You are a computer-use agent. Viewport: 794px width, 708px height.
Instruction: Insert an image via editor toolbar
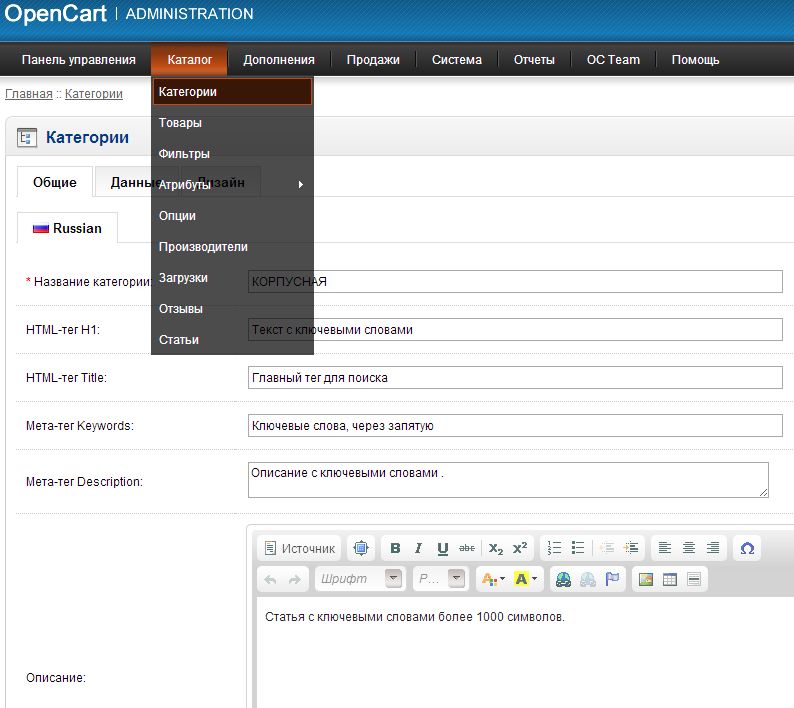pos(645,579)
